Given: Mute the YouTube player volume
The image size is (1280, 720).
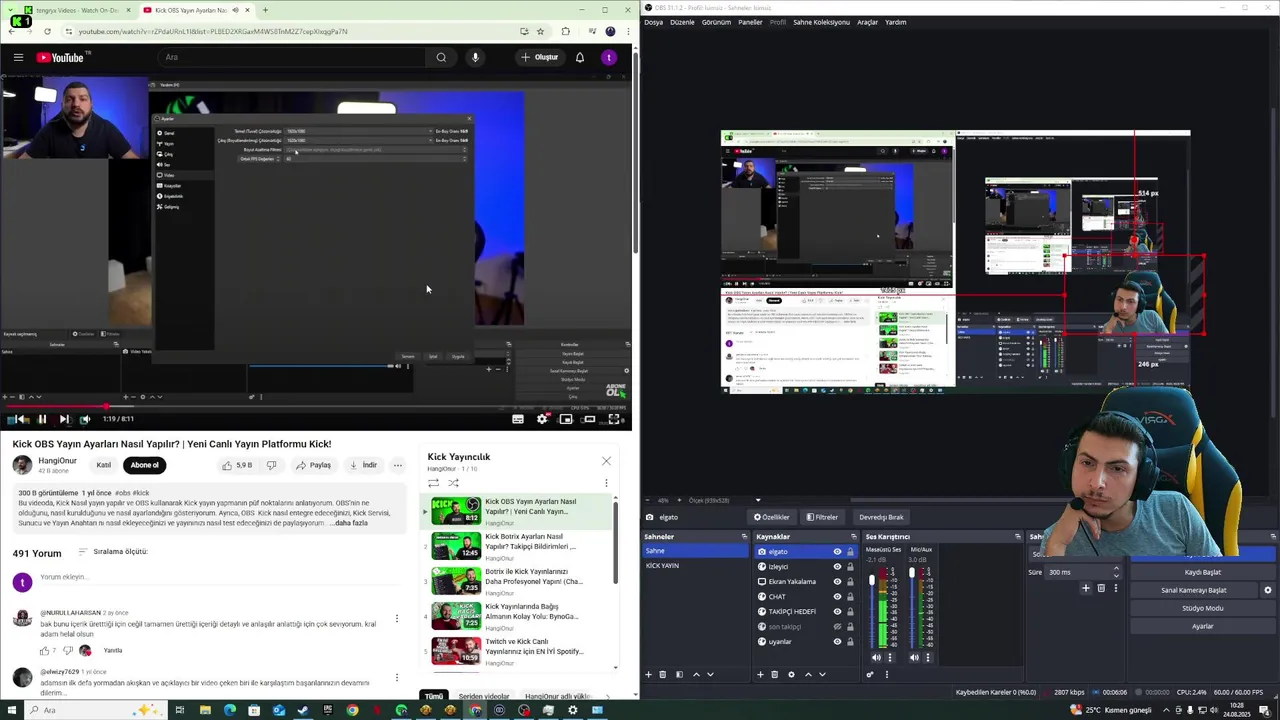Looking at the screenshot, I should pos(85,419).
